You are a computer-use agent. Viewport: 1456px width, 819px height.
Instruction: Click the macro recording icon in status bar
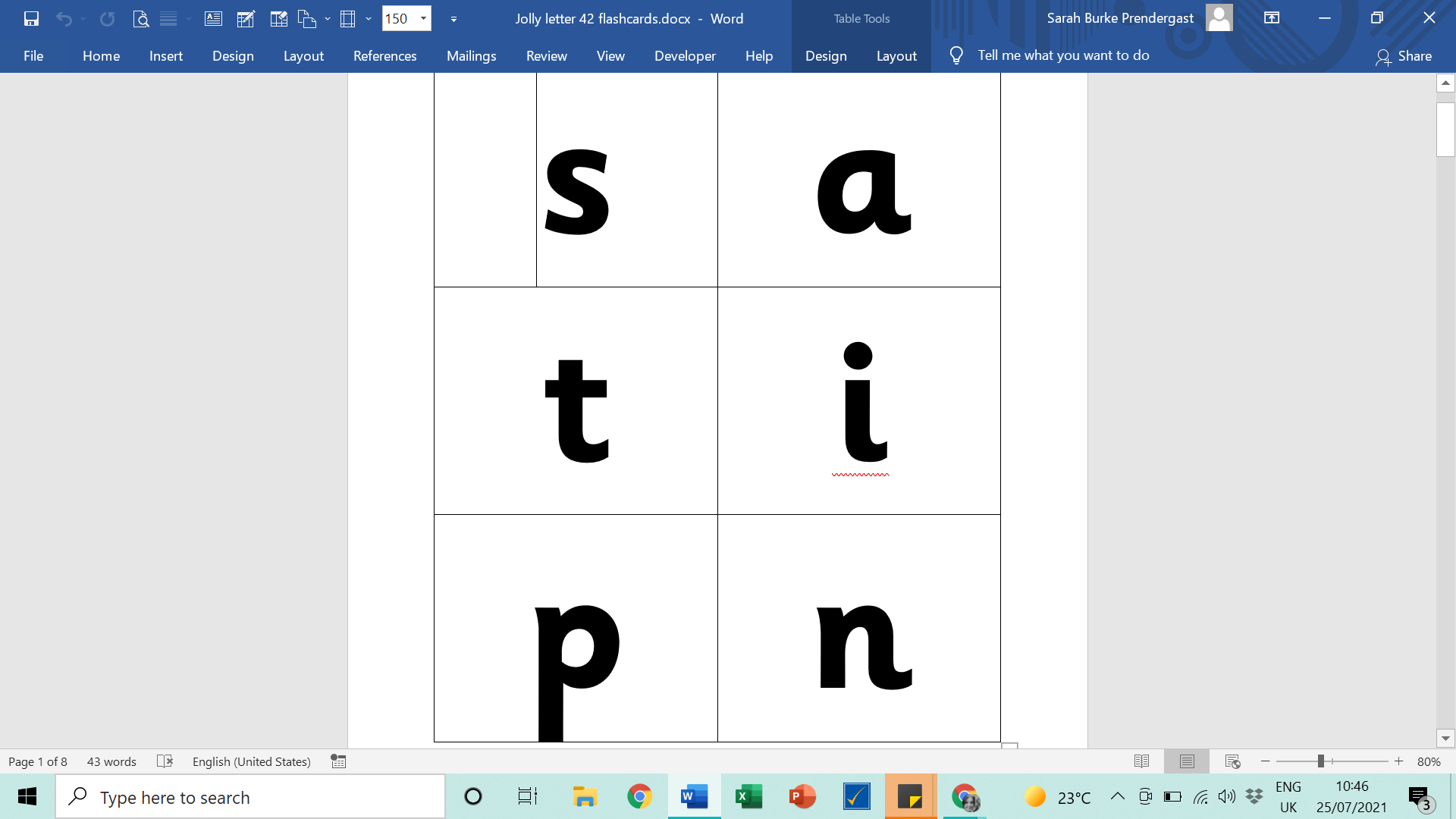pos(338,761)
